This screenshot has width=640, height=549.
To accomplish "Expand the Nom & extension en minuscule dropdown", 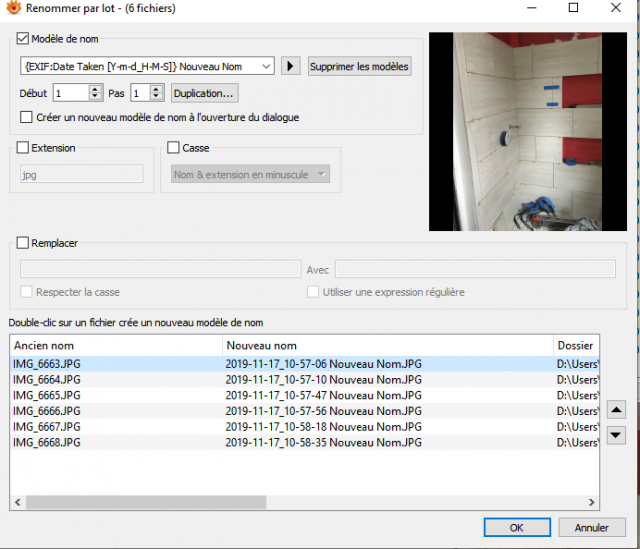I will tap(322, 174).
